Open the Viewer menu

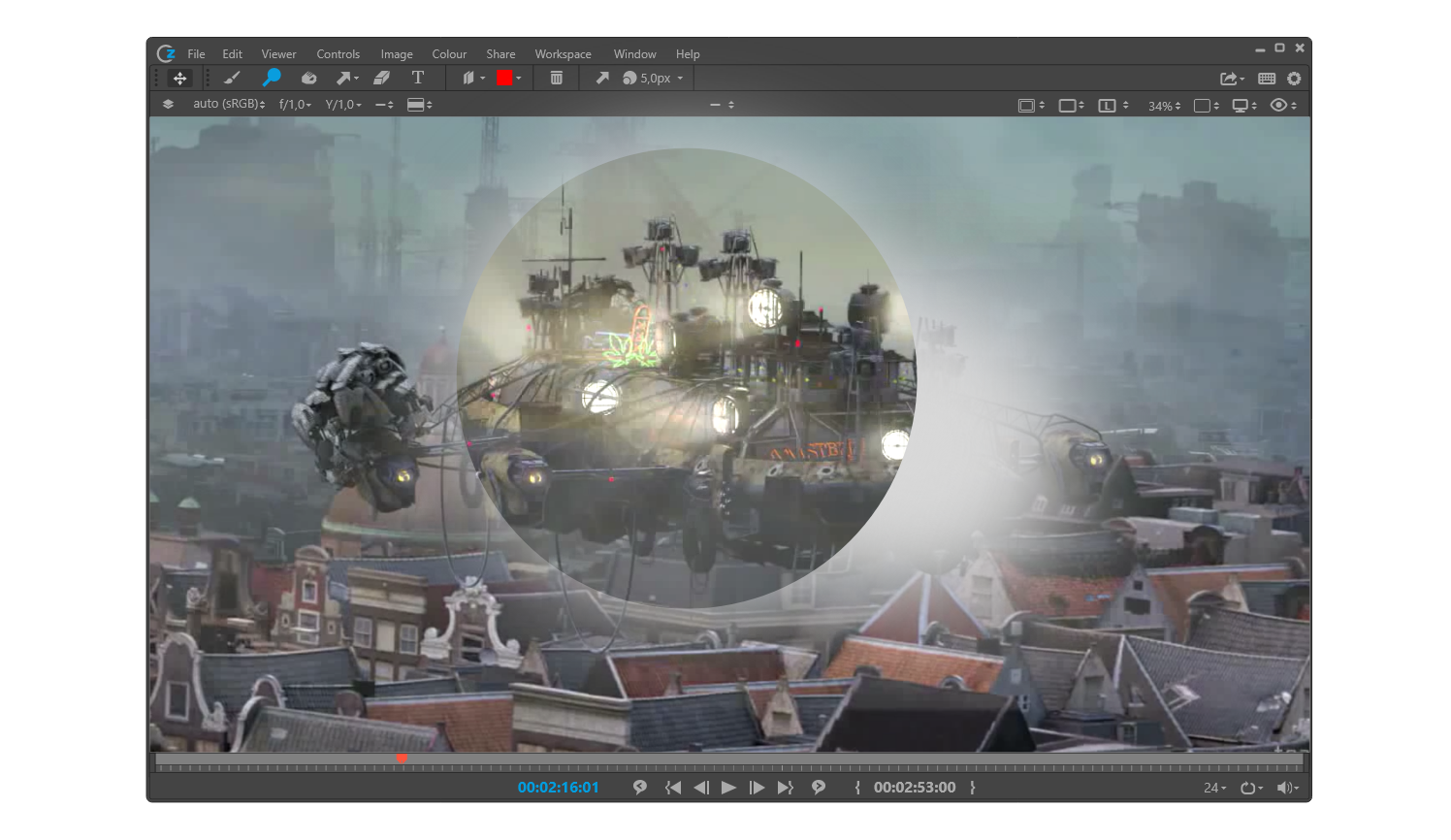coord(278,54)
